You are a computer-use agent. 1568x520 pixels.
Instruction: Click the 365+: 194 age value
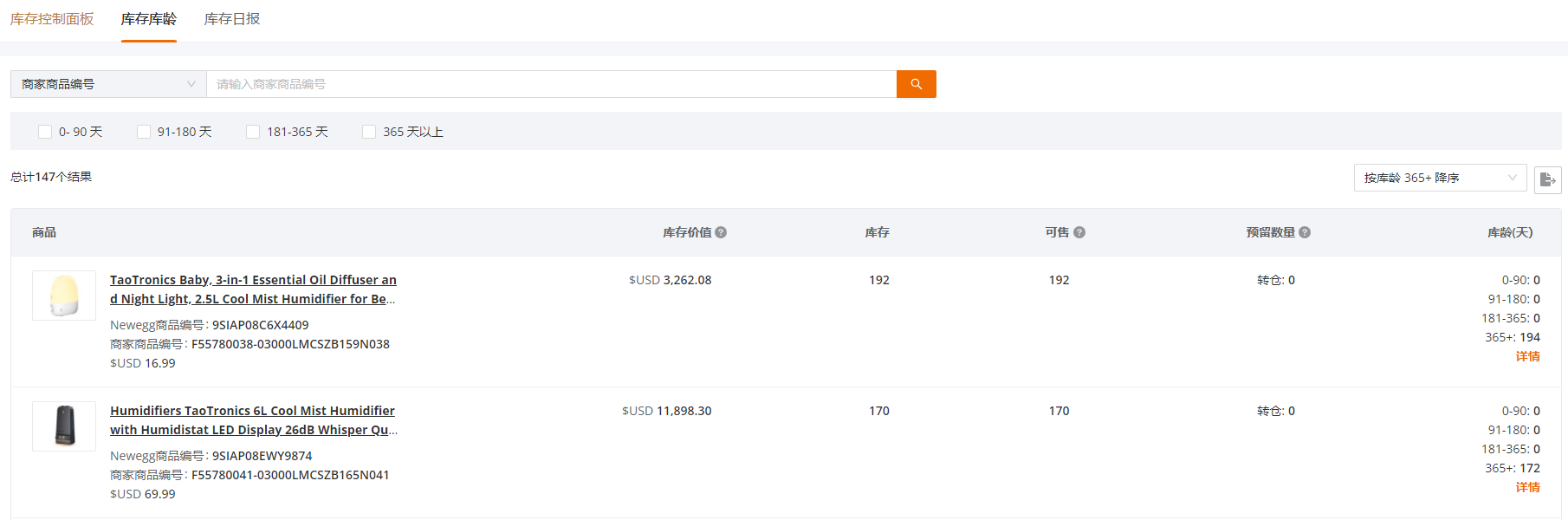(x=1513, y=337)
